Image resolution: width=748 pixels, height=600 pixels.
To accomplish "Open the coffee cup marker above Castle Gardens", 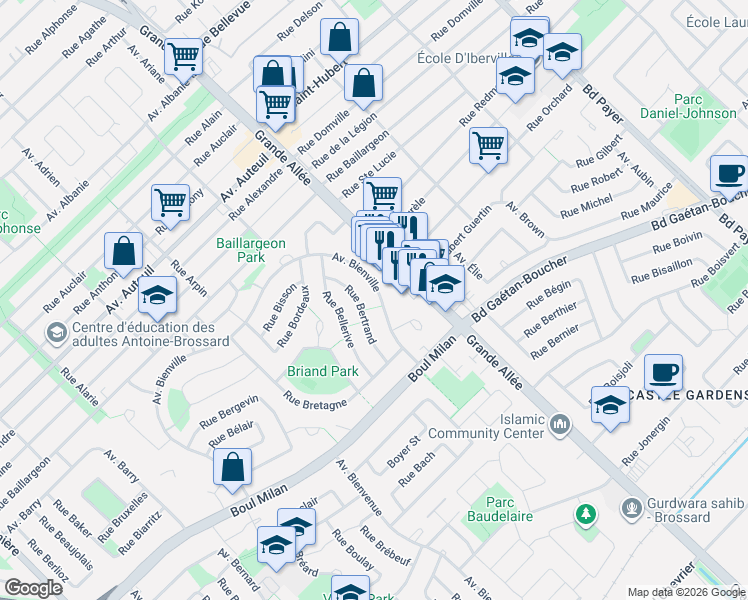I will [x=663, y=373].
